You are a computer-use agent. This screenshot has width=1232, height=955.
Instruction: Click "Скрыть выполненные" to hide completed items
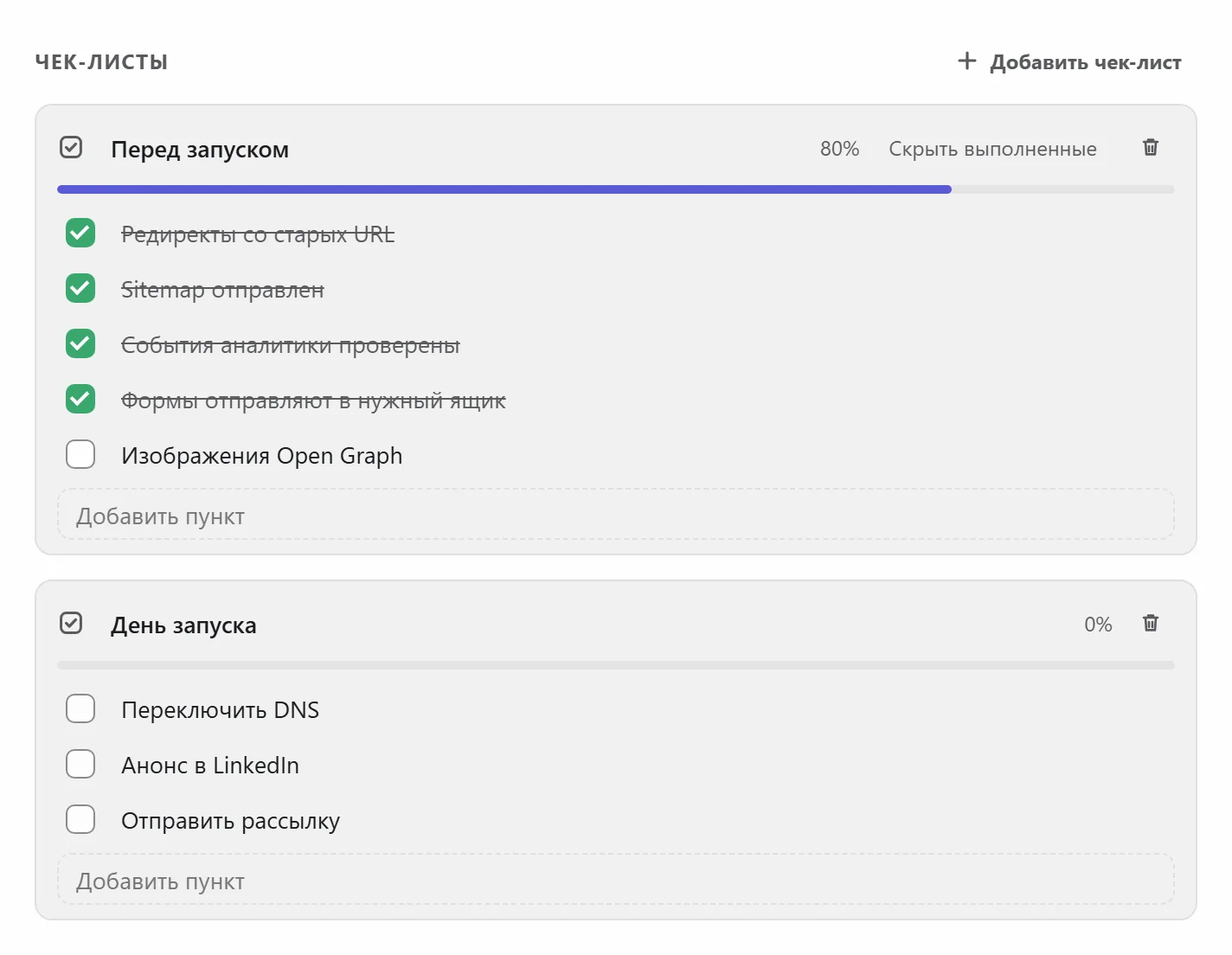click(992, 149)
